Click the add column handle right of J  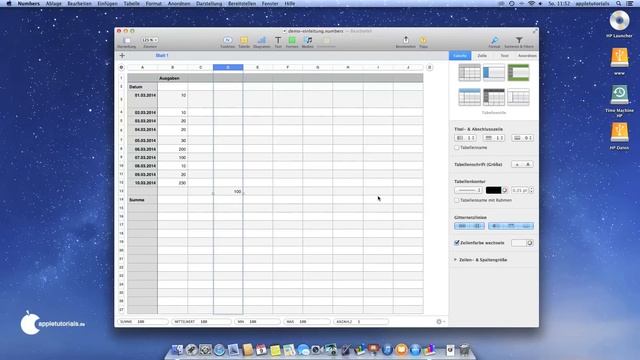(x=429, y=67)
